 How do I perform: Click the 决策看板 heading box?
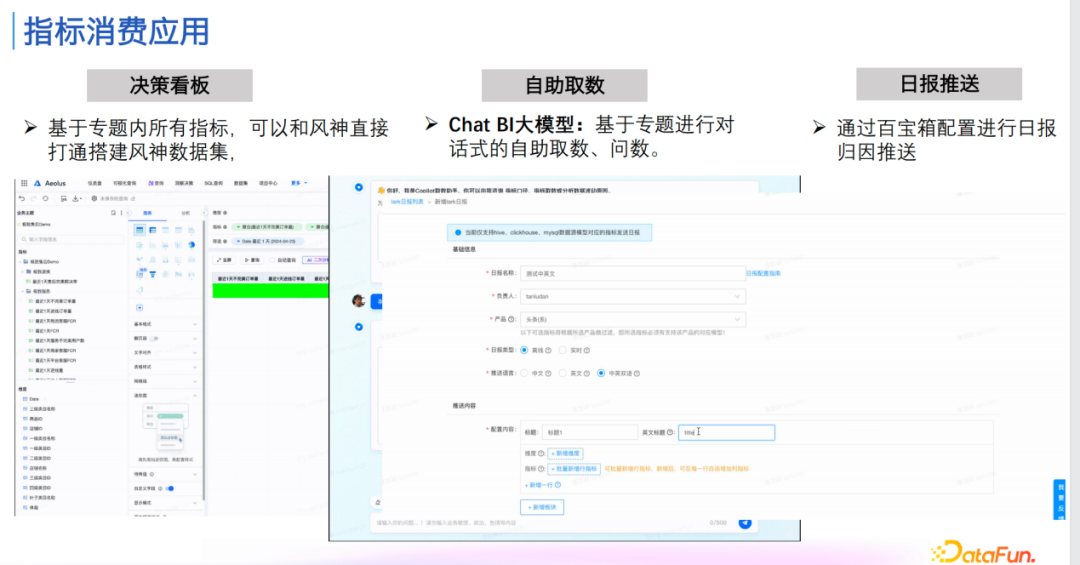click(169, 85)
